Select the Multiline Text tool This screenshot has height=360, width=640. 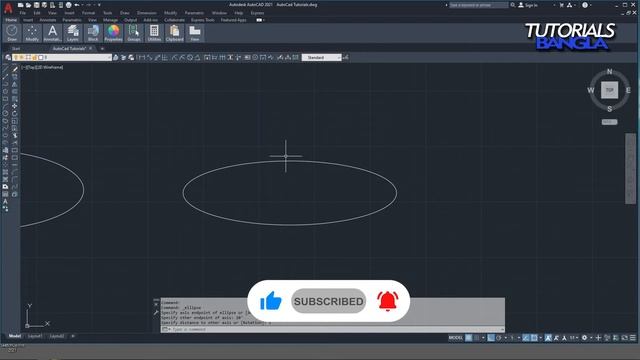pyautogui.click(x=5, y=202)
